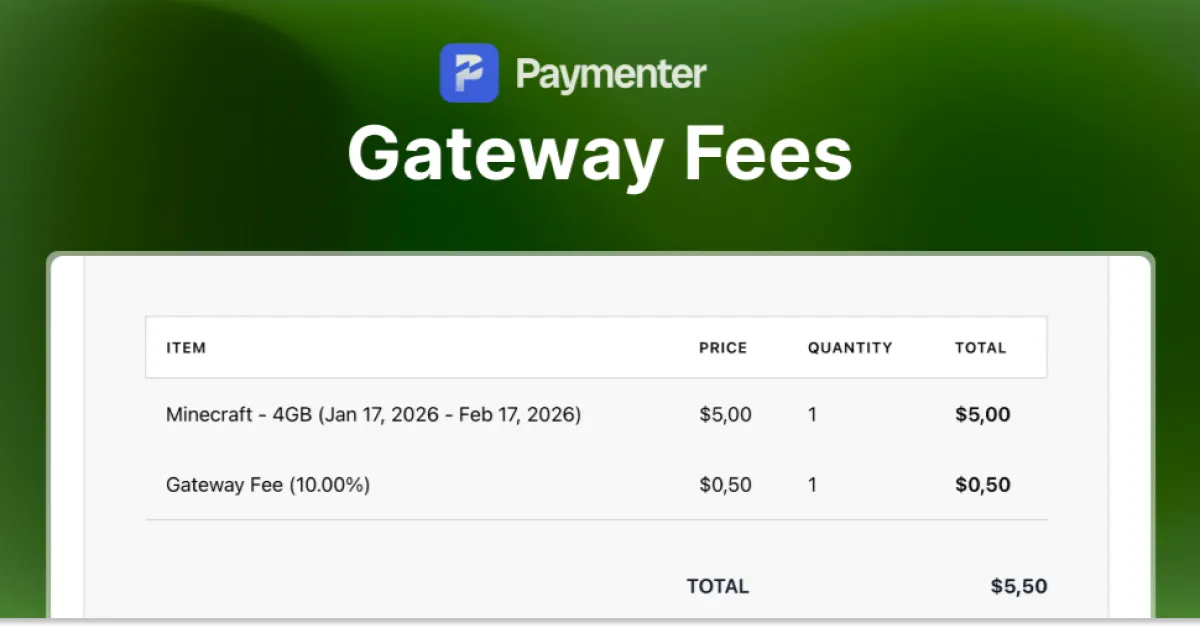Screen dimensions: 1200x628
Task: Click the Gateway Fee line item name
Action: click(x=225, y=485)
